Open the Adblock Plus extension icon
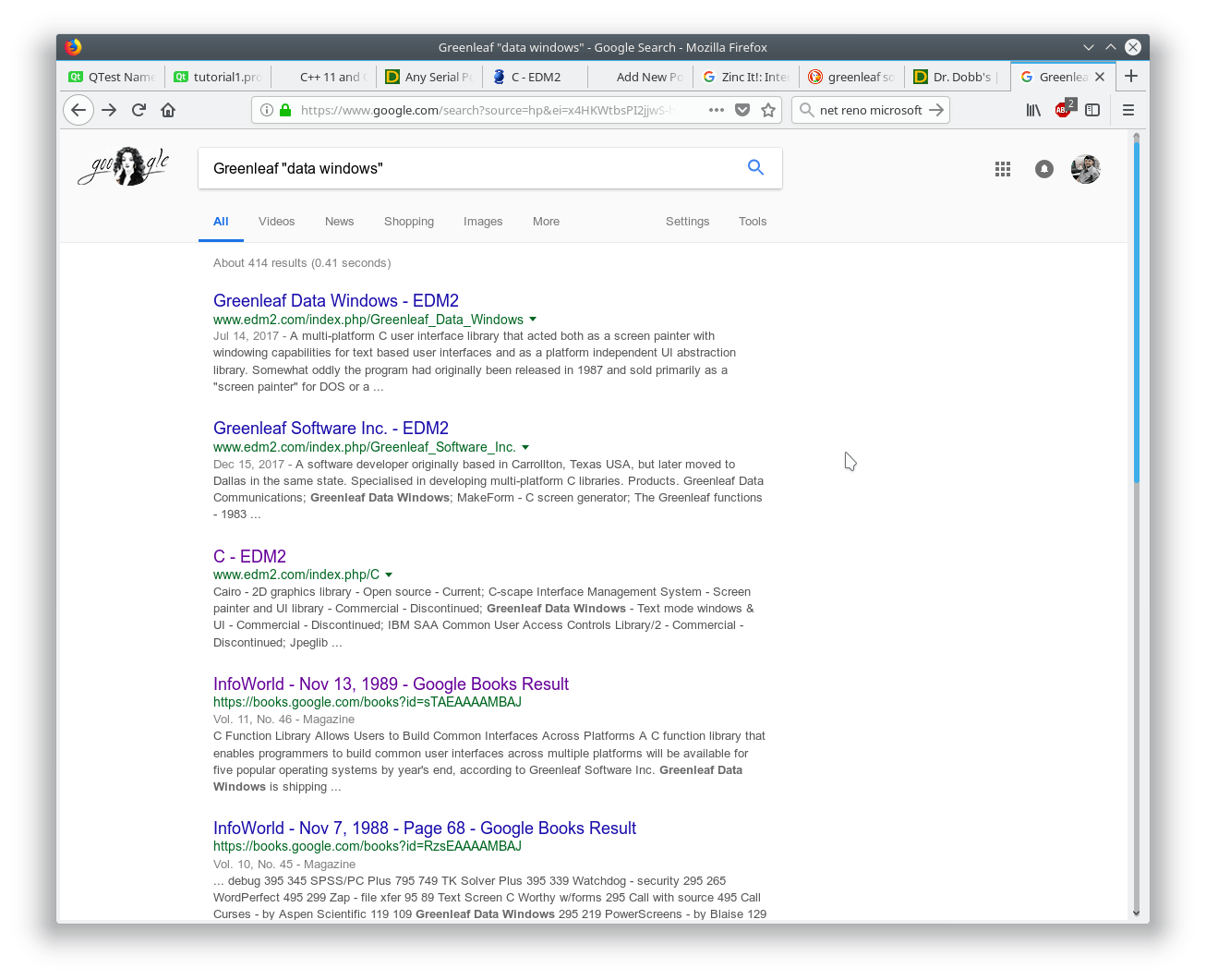1206x980 pixels. pos(1063,109)
